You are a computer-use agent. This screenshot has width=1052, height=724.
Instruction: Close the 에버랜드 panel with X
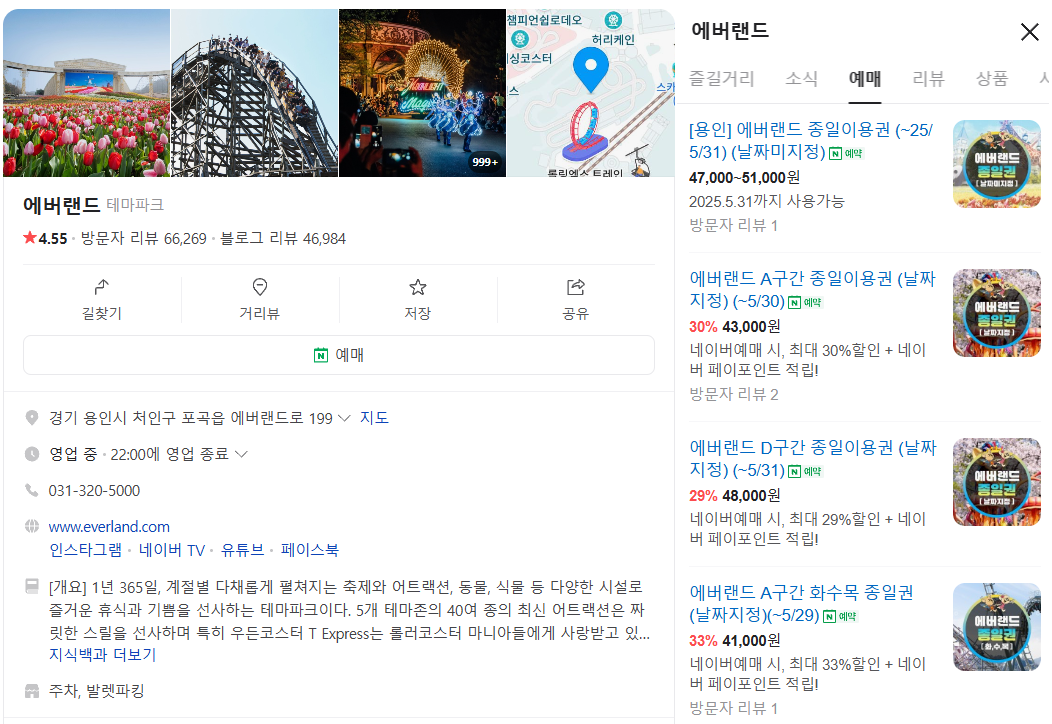tap(1029, 32)
